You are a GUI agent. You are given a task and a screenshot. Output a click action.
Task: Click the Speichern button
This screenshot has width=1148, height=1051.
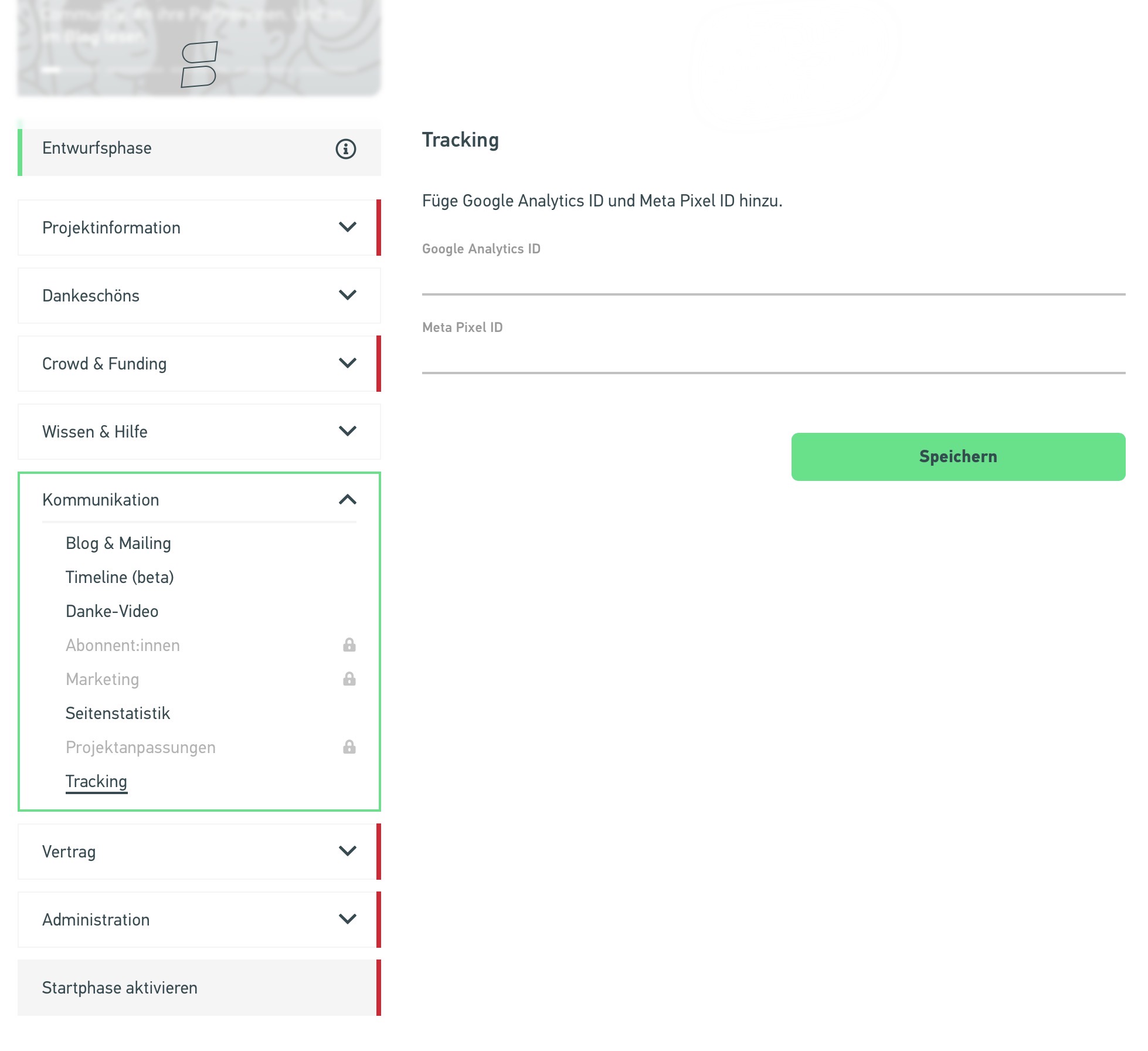pyautogui.click(x=958, y=456)
